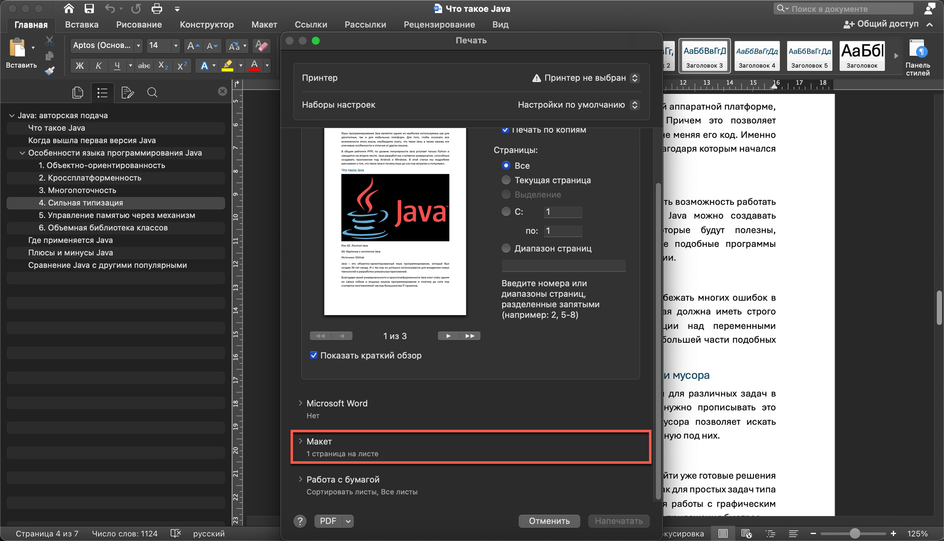Open the PDF dropdown menu
Viewport: 944px width, 541px height.
(x=334, y=521)
